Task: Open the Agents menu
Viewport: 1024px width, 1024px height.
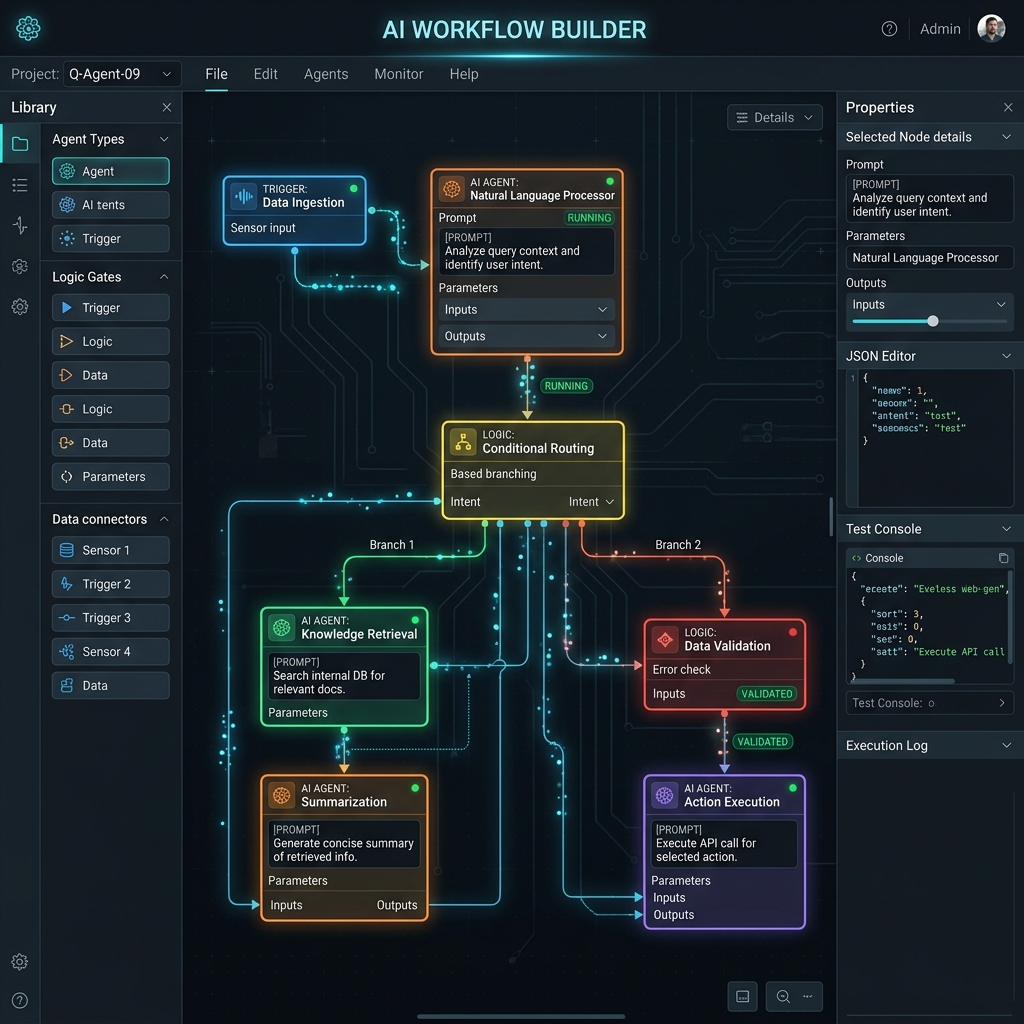Action: [x=326, y=74]
